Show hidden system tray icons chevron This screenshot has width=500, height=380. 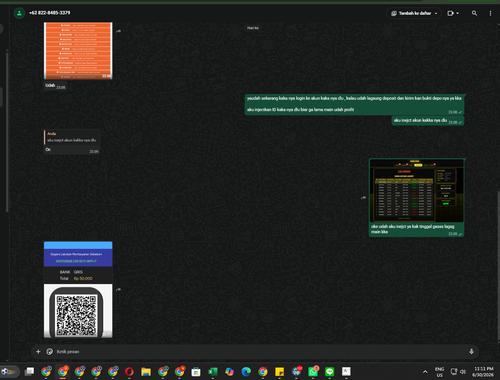(x=425, y=371)
